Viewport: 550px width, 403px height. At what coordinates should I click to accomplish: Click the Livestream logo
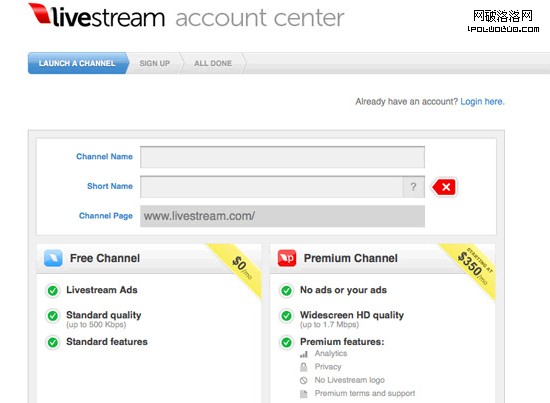[x=96, y=15]
